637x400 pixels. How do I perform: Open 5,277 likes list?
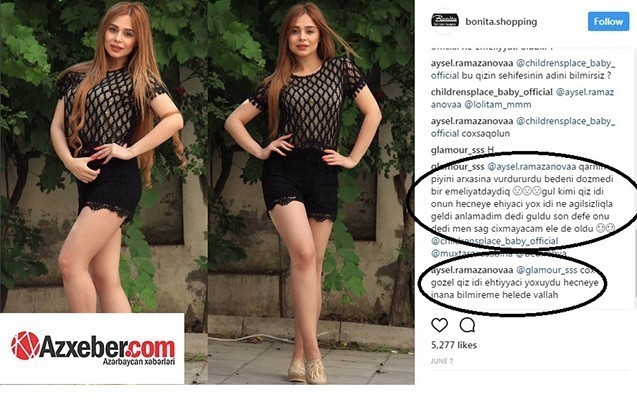click(x=454, y=345)
